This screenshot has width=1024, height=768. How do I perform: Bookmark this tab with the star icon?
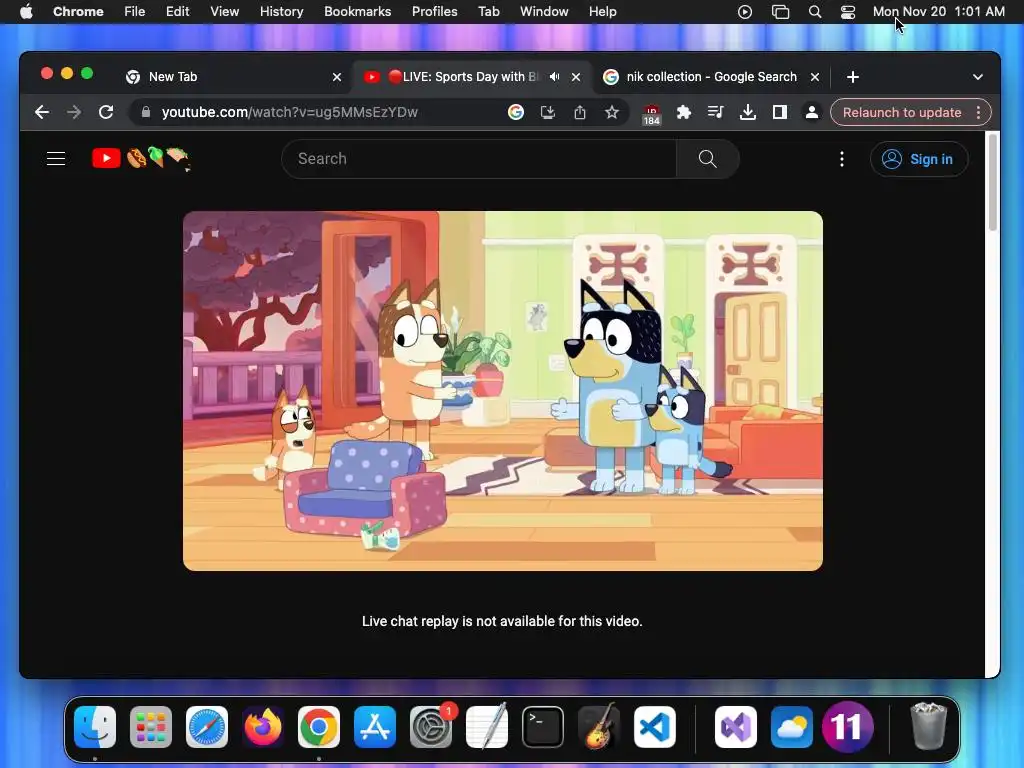click(612, 112)
